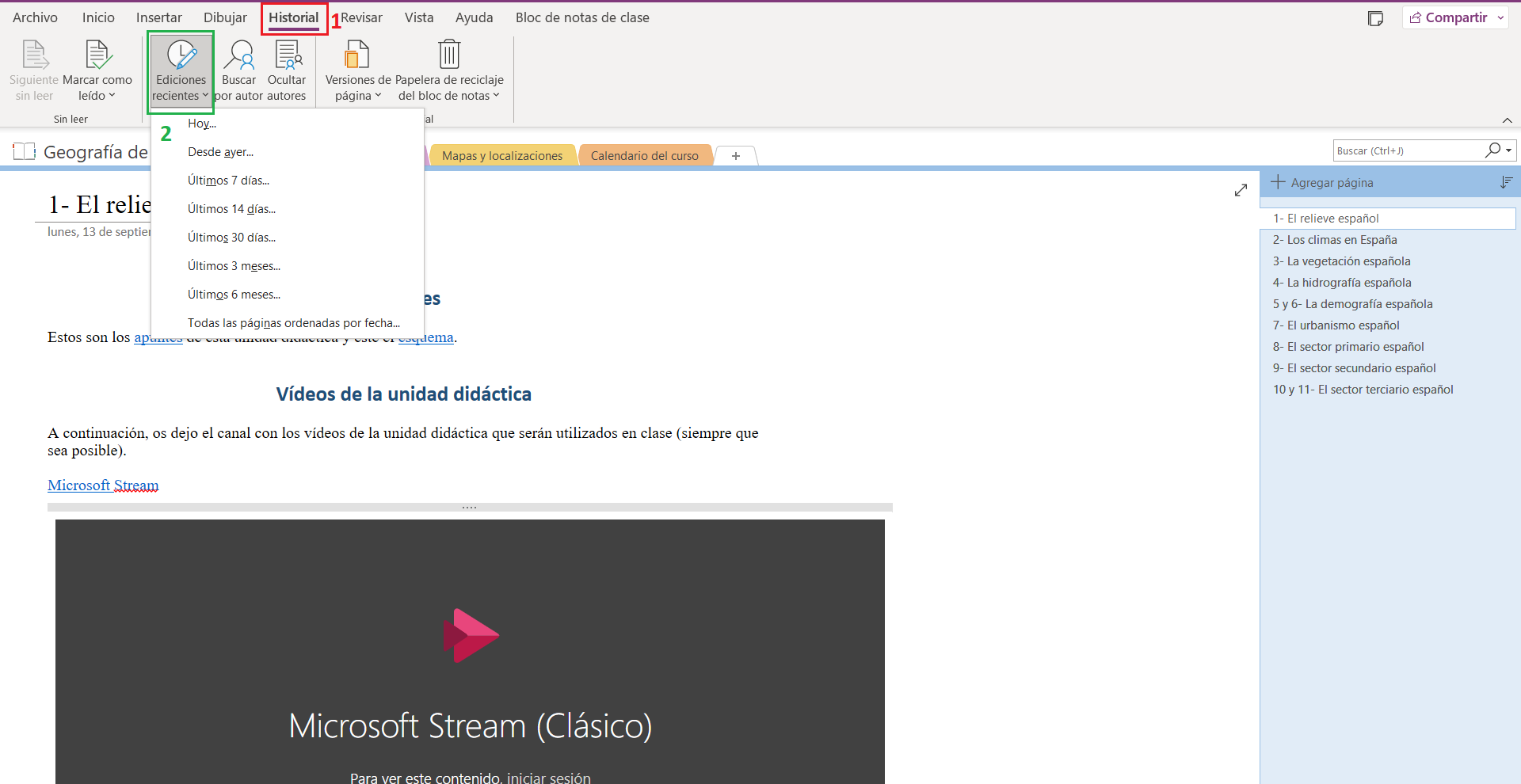The height and width of the screenshot is (784, 1521).
Task: Open Buscar por autor tool
Action: tap(238, 71)
